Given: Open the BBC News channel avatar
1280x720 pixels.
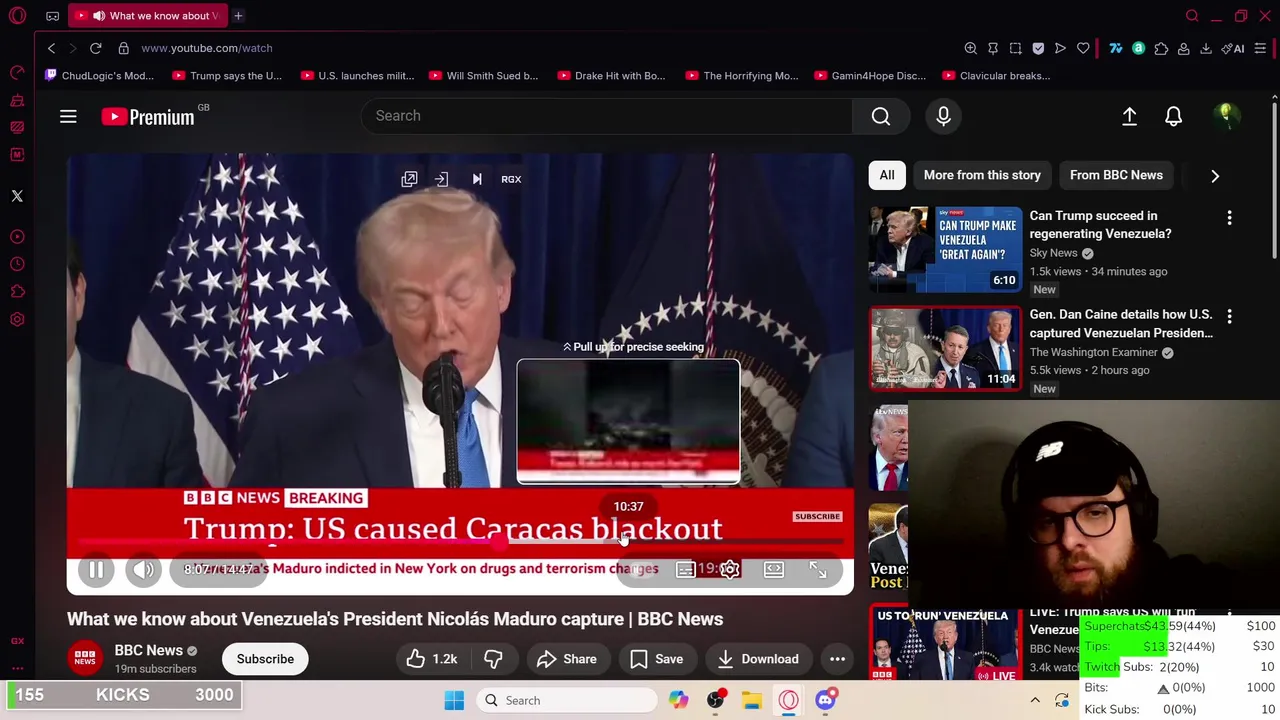Looking at the screenshot, I should (85, 658).
